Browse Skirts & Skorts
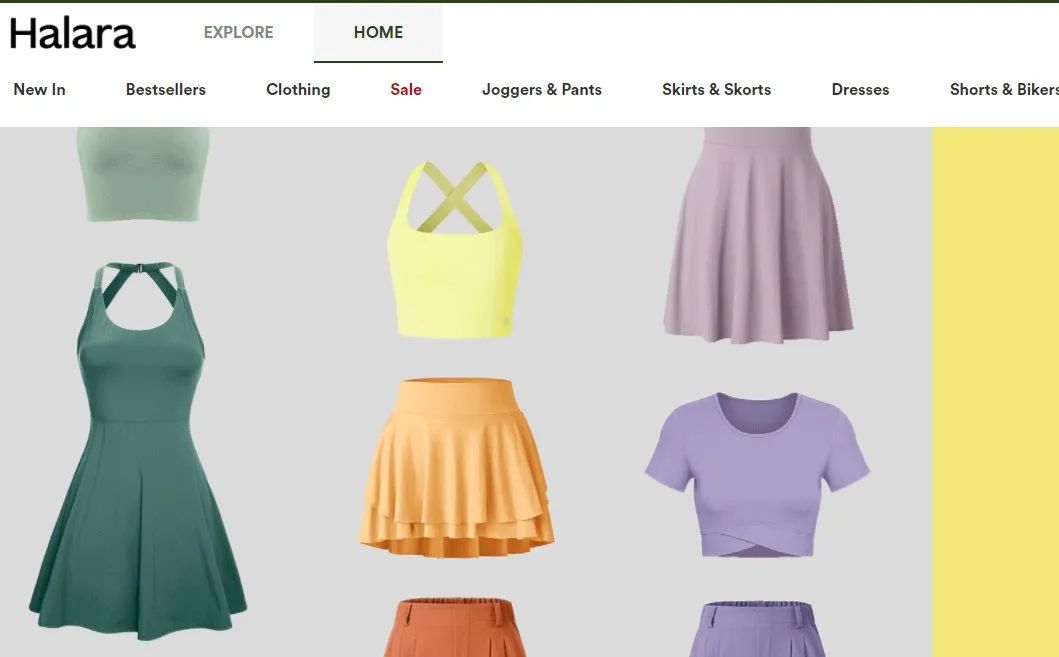The width and height of the screenshot is (1059, 657). coord(716,89)
